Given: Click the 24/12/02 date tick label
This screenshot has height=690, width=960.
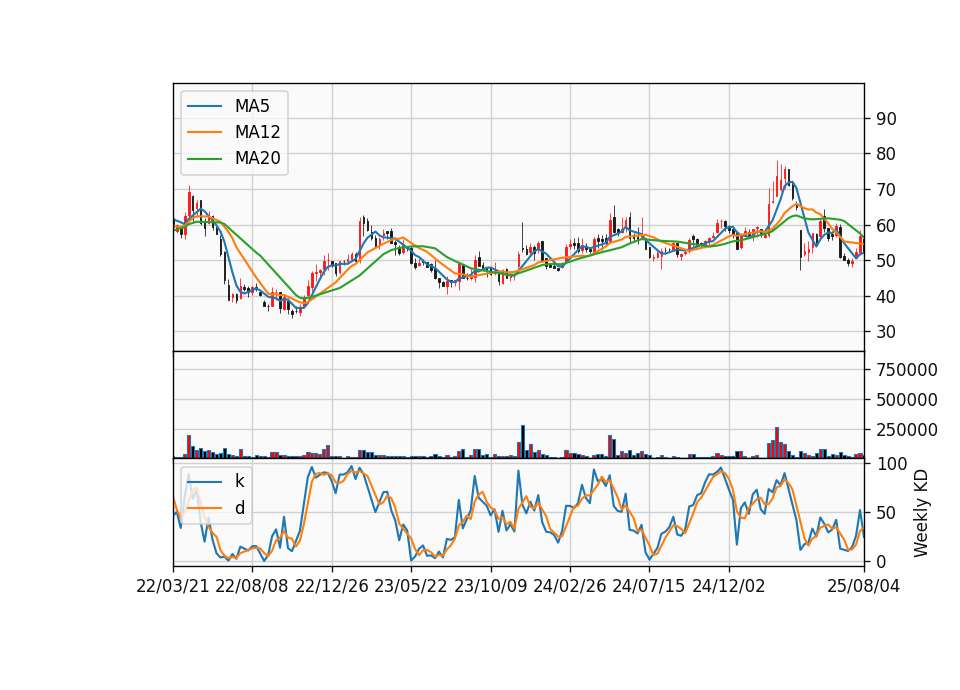Looking at the screenshot, I should (x=729, y=586).
